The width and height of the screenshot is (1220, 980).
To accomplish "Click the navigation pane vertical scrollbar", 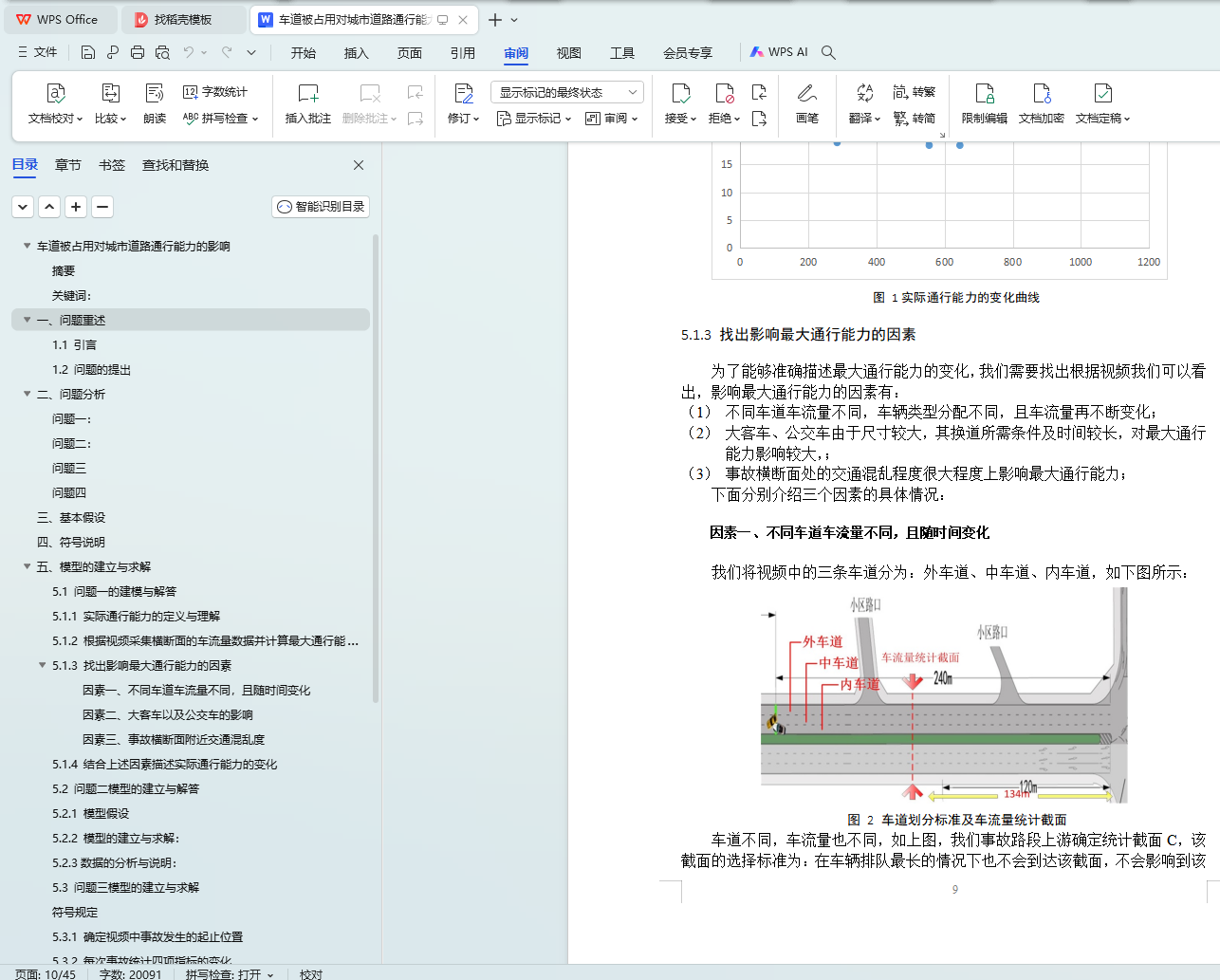I will (376, 470).
